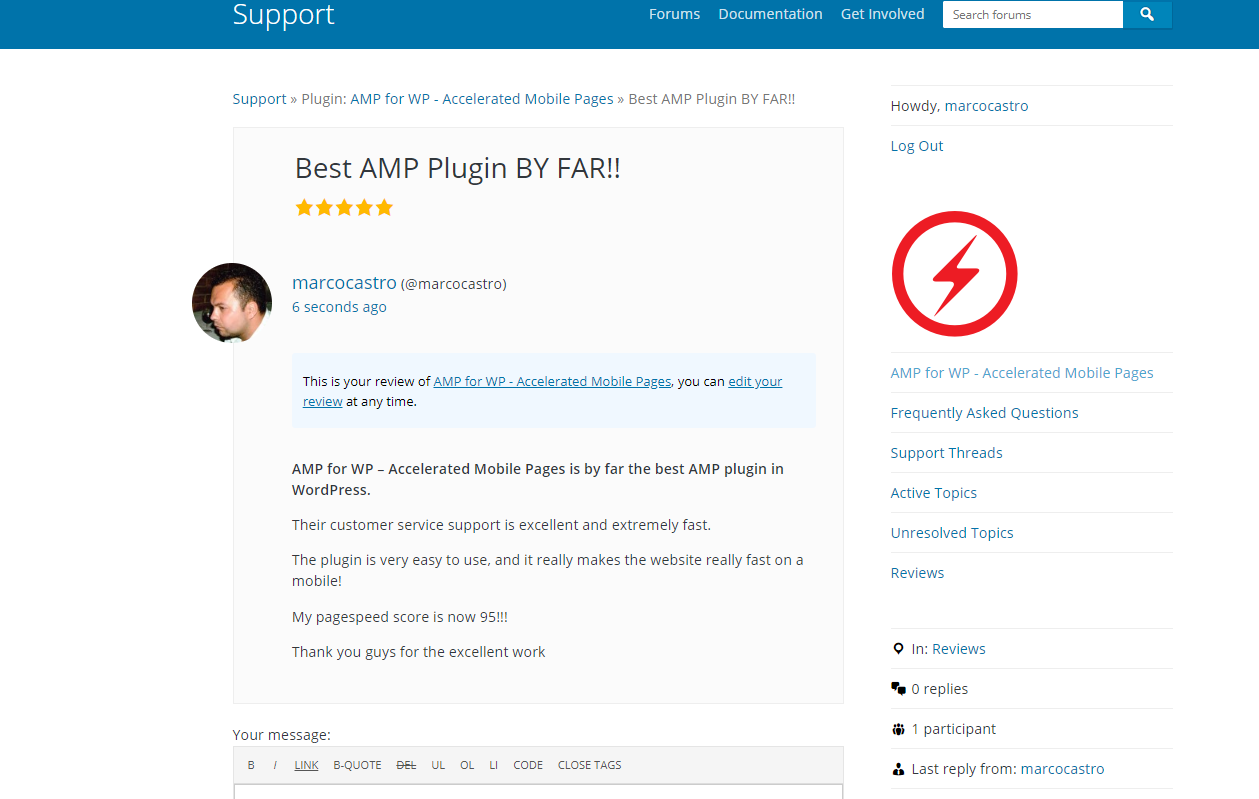The width and height of the screenshot is (1259, 799).
Task: Click the CODE editor button
Action: pyautogui.click(x=528, y=765)
